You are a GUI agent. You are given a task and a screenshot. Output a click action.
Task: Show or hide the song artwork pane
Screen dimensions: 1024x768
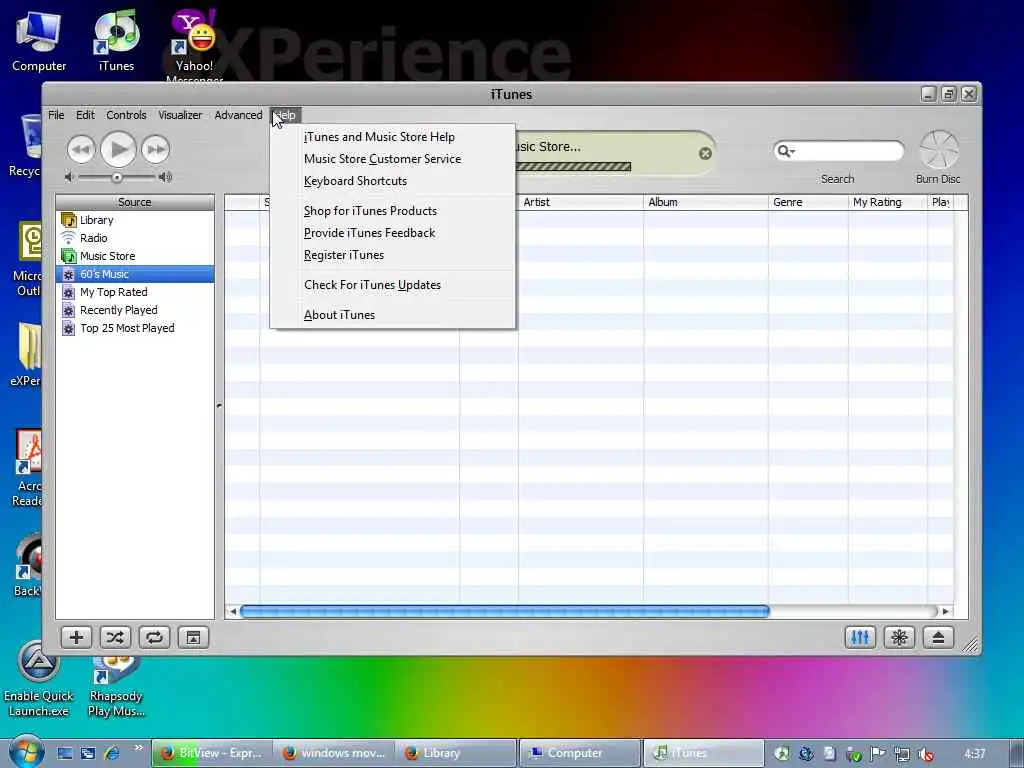(193, 637)
